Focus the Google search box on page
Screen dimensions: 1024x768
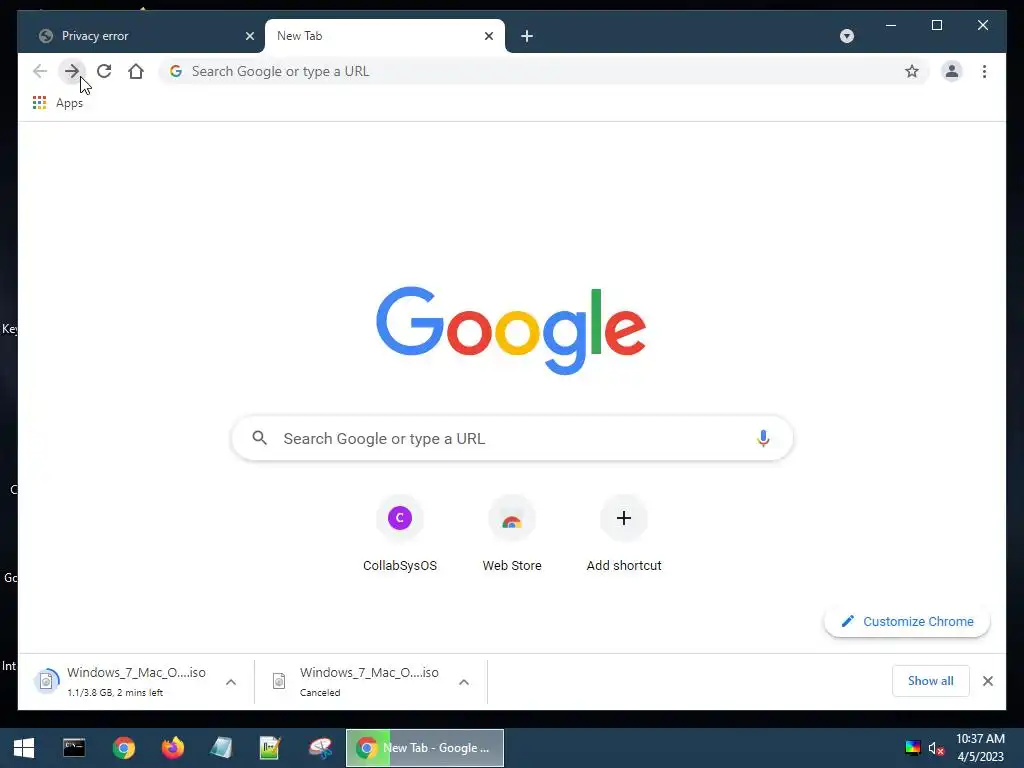(512, 438)
